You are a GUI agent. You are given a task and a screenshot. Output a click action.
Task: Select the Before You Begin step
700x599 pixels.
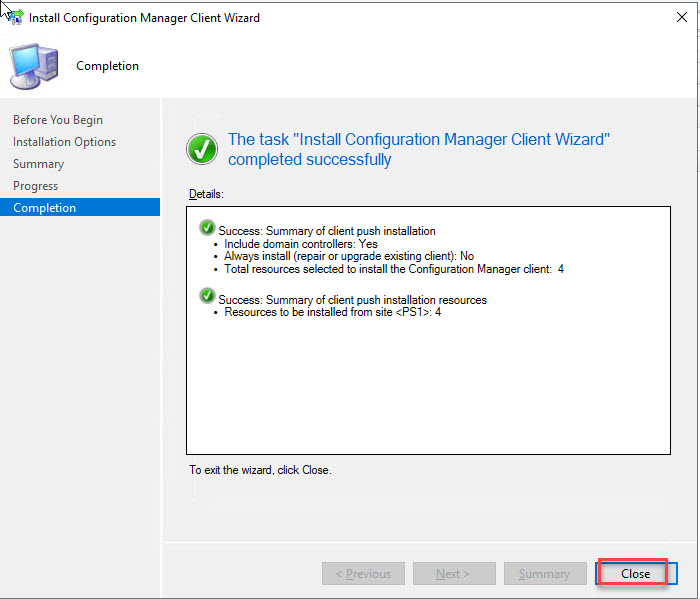coord(58,120)
